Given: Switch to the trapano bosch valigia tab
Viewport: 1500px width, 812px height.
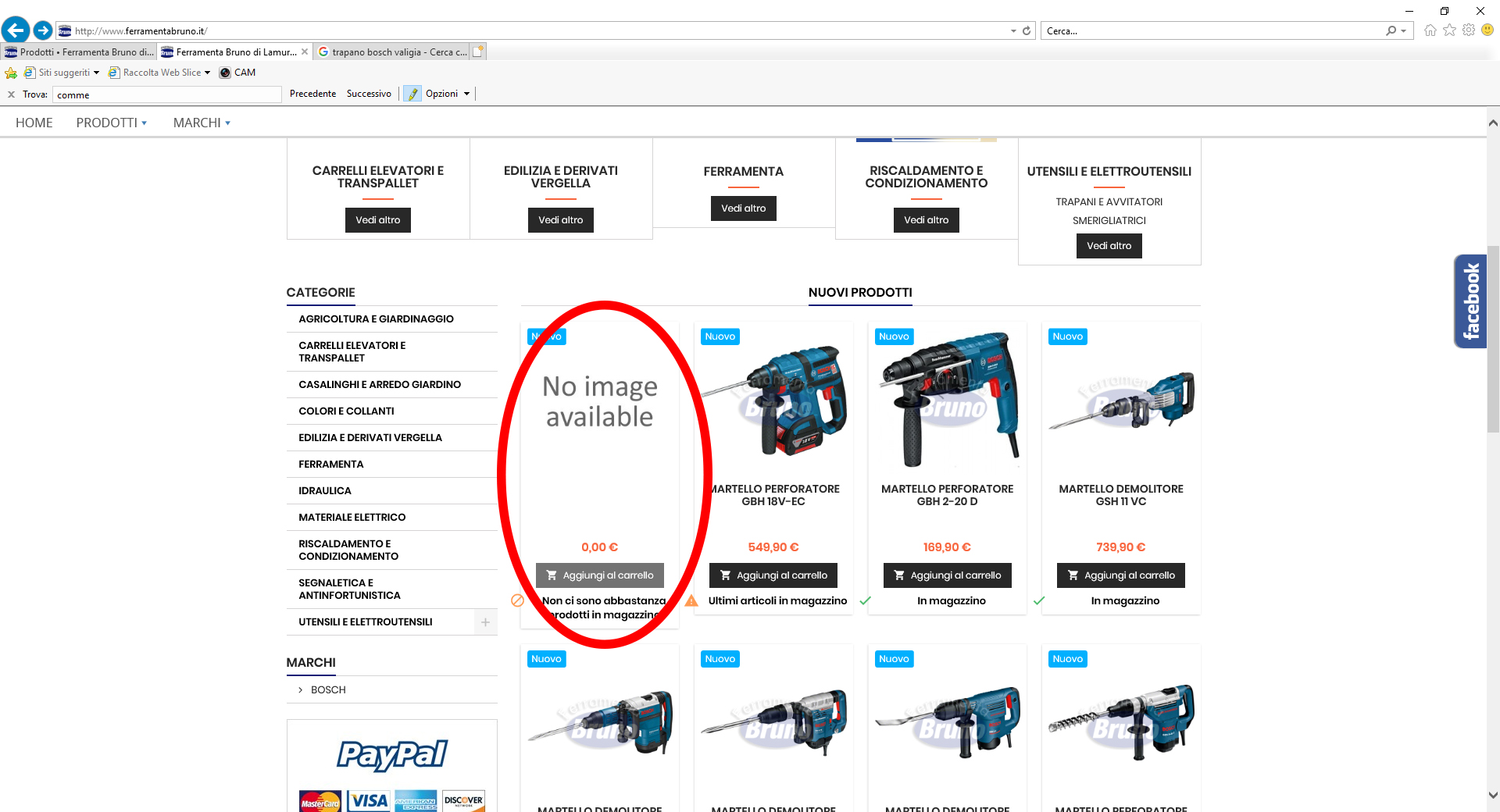Looking at the screenshot, I should click(x=392, y=52).
